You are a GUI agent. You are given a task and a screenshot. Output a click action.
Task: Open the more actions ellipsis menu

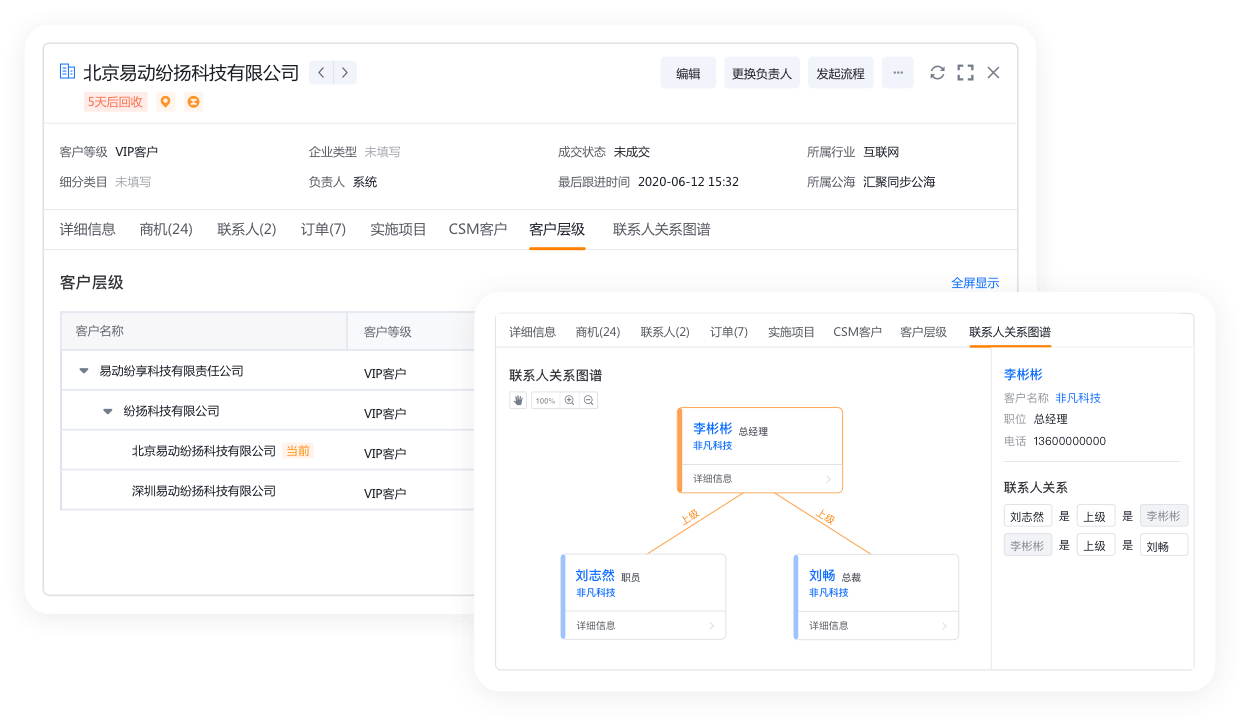click(897, 73)
